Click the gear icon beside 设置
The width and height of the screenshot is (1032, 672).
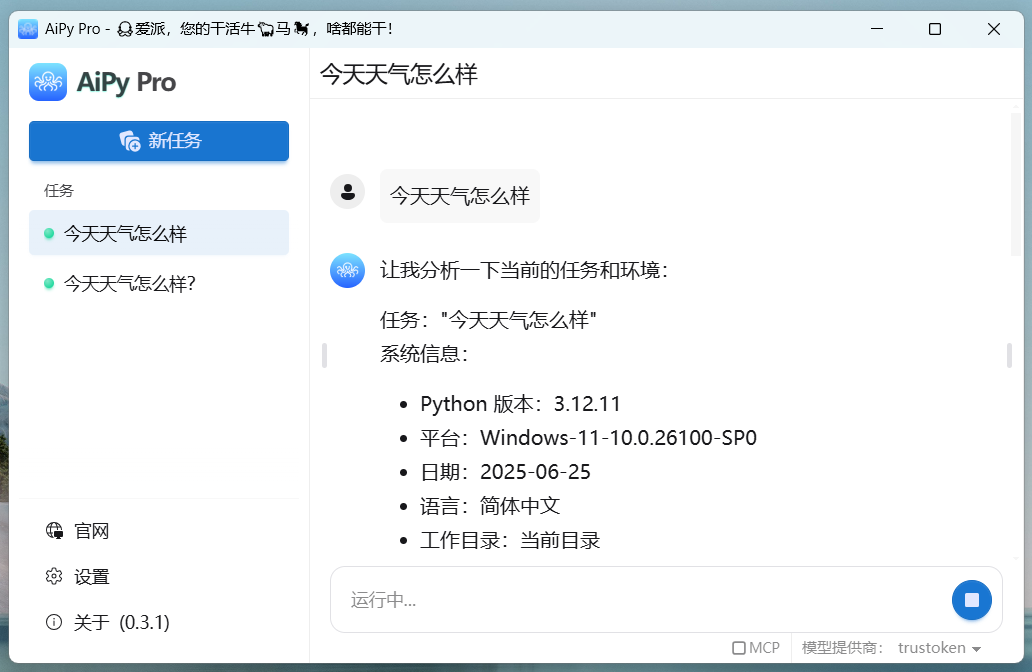tap(54, 577)
